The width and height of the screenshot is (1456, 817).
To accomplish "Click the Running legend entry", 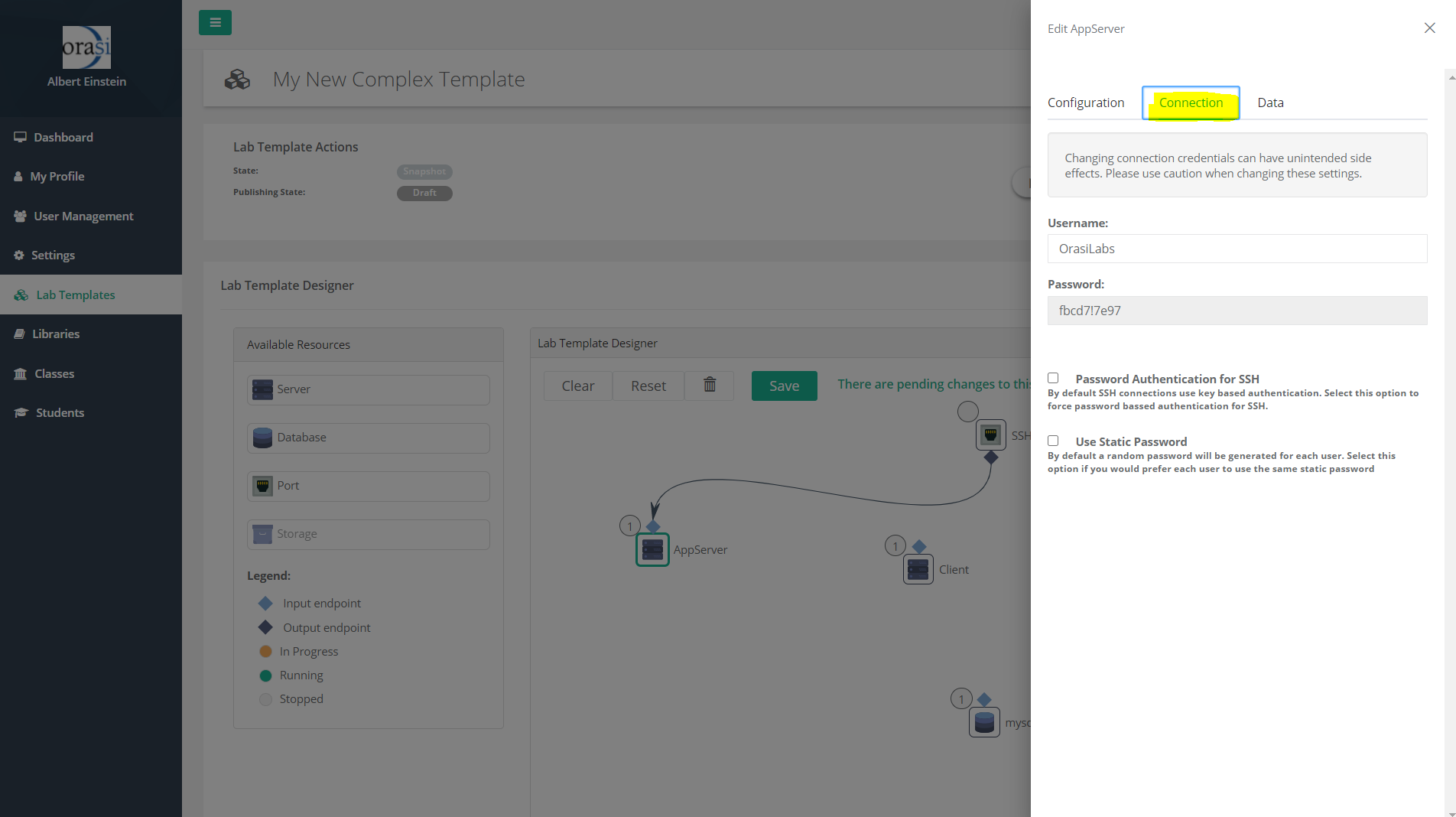I will tap(291, 675).
